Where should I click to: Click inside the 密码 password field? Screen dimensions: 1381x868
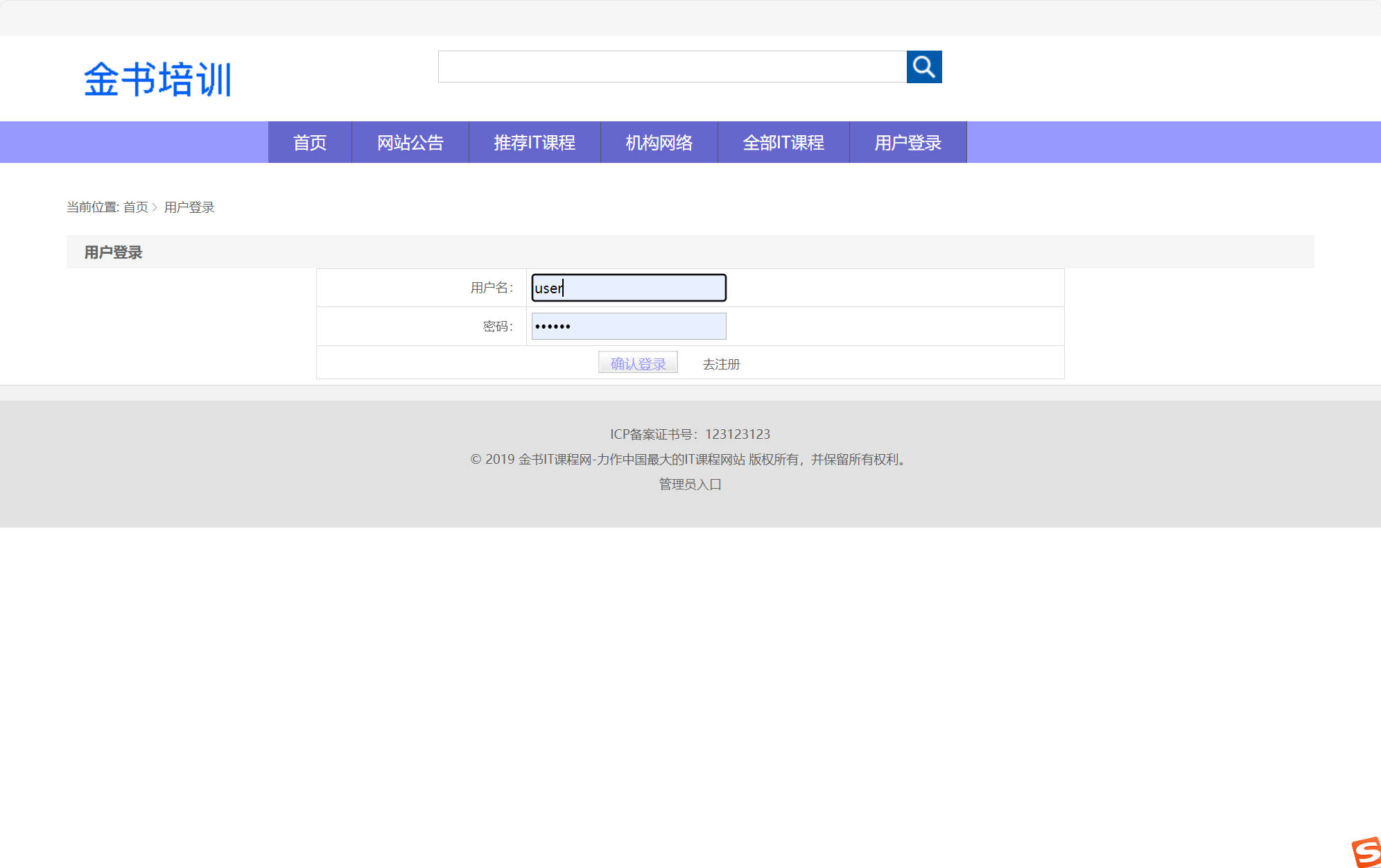(x=627, y=325)
